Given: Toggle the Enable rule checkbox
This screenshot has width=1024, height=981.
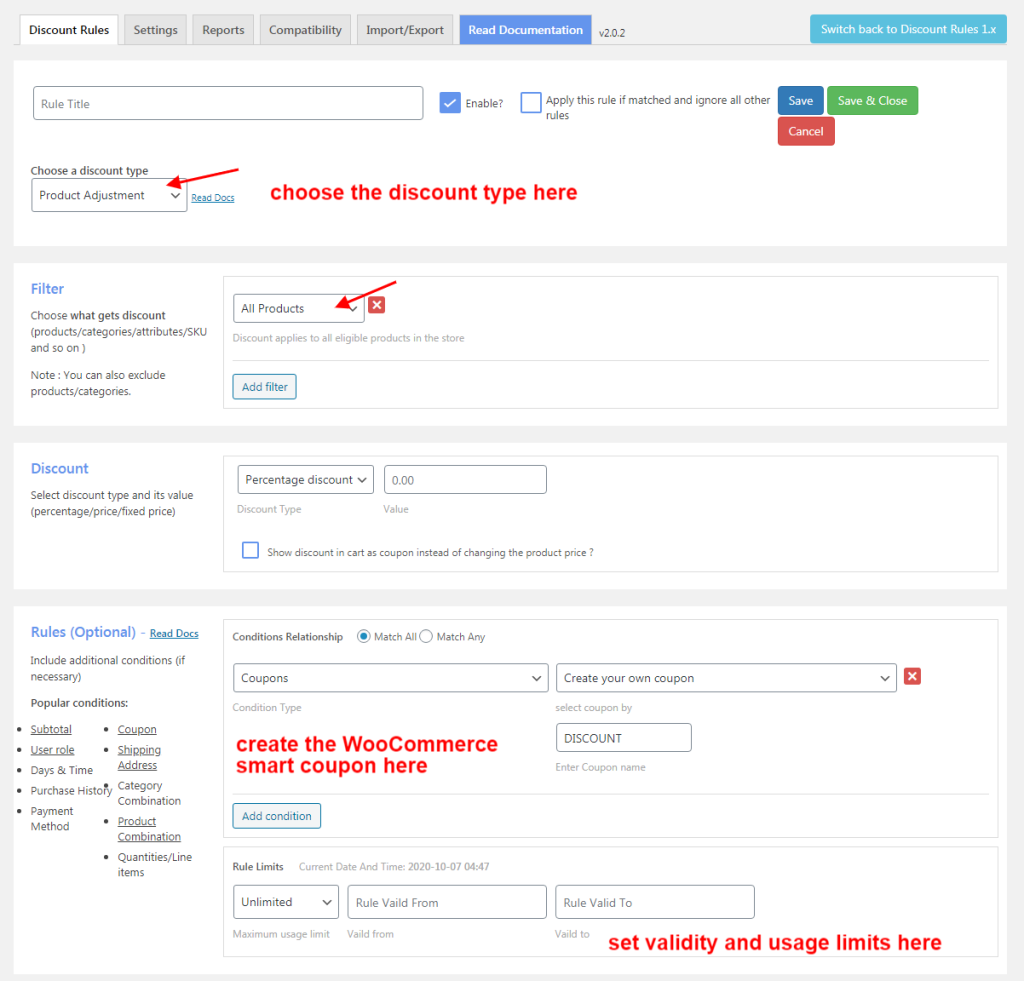Looking at the screenshot, I should tap(450, 103).
